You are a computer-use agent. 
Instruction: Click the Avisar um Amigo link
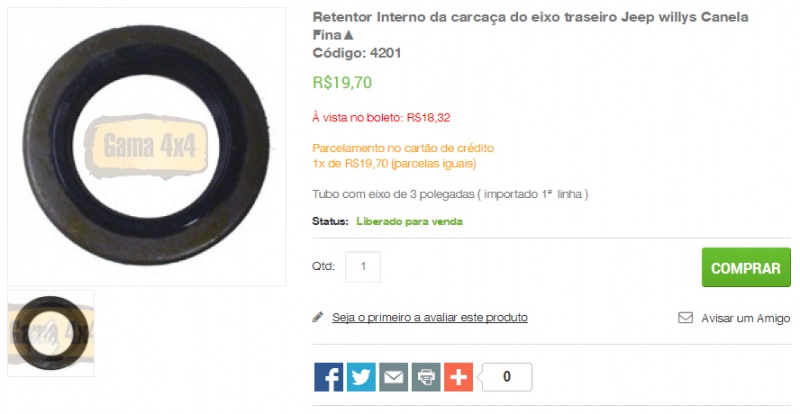point(745,318)
